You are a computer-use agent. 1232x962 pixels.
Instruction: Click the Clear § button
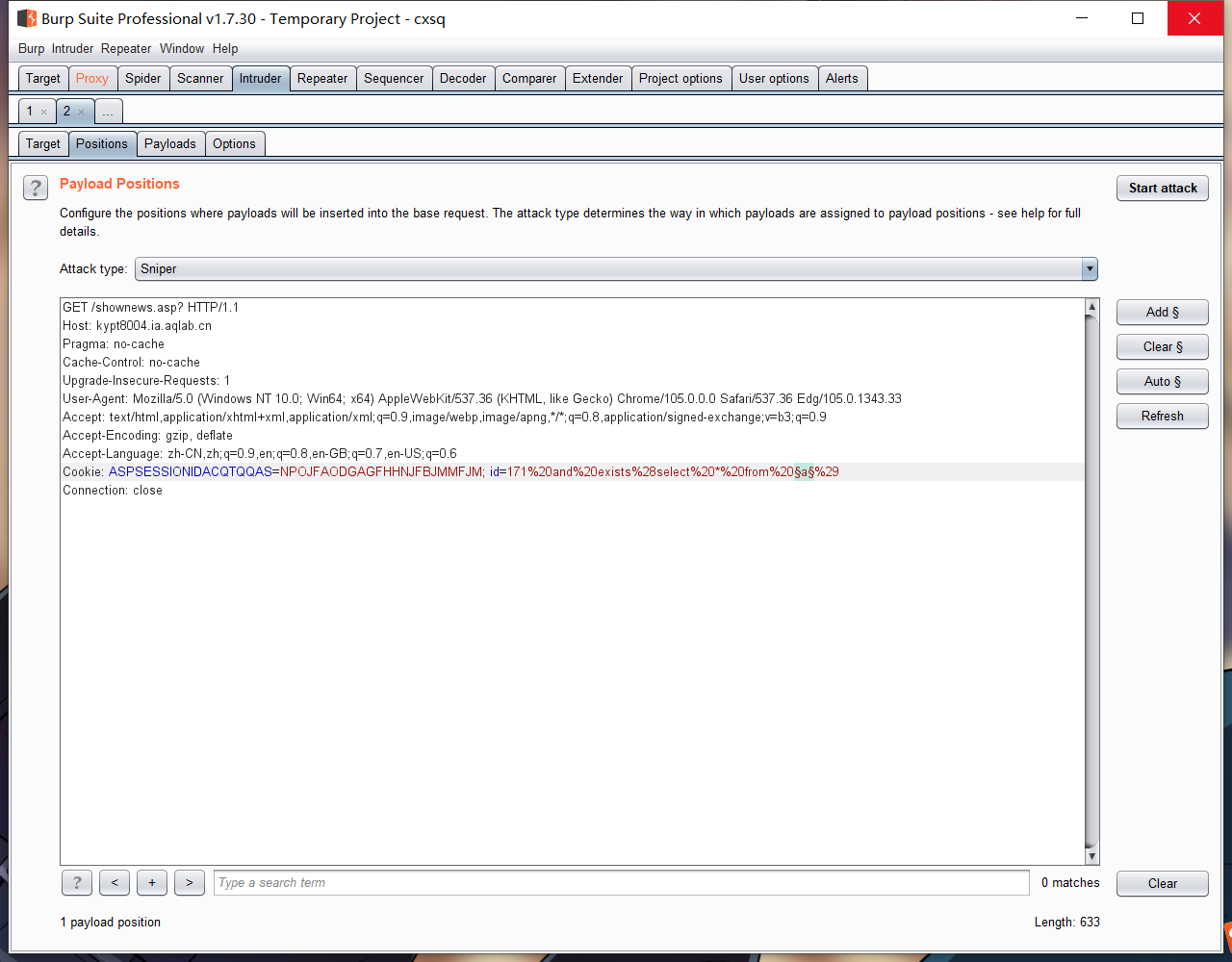[1163, 347]
